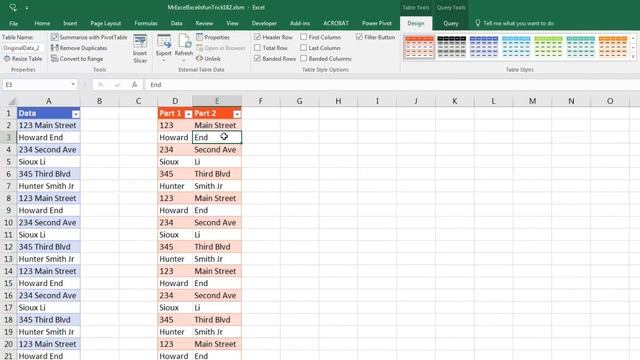Click Resize Table button

click(23, 59)
